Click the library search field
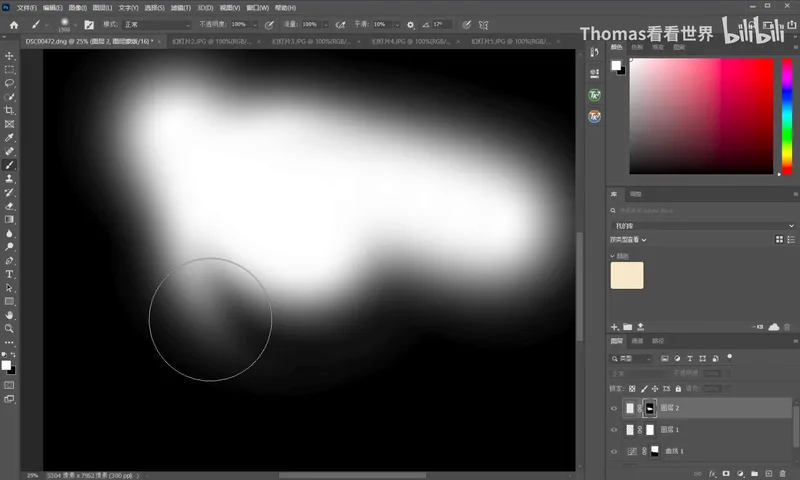Image resolution: width=800 pixels, height=480 pixels. [x=703, y=210]
